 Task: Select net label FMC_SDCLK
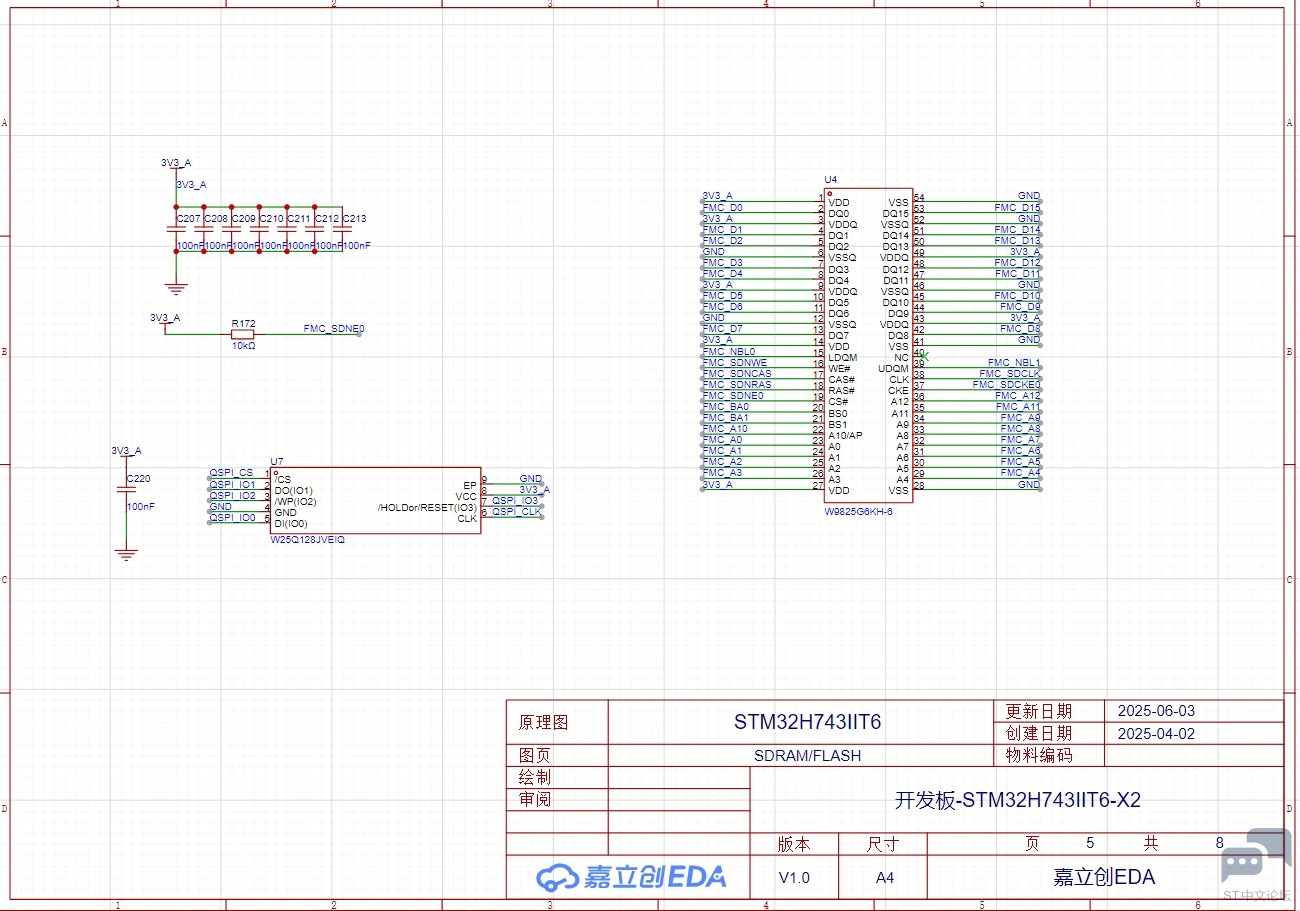(x=1010, y=373)
